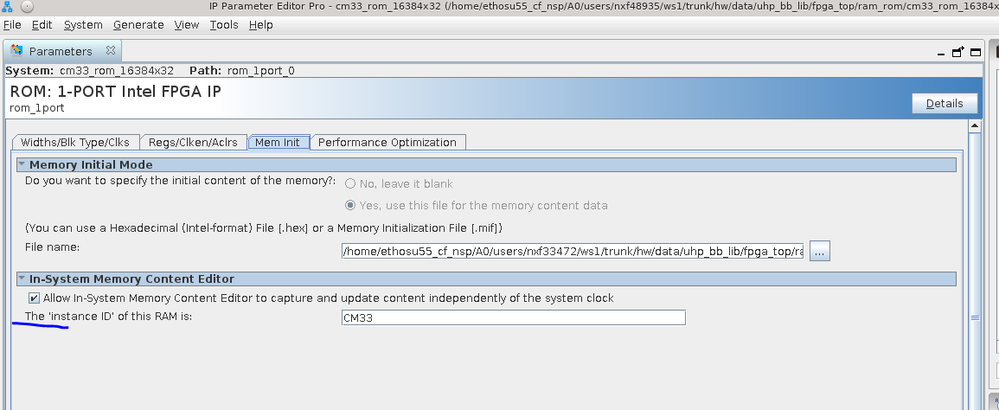Viewport: 999px width, 410px height.
Task: Select 'No, leave it blank' radio option
Action: click(x=351, y=184)
